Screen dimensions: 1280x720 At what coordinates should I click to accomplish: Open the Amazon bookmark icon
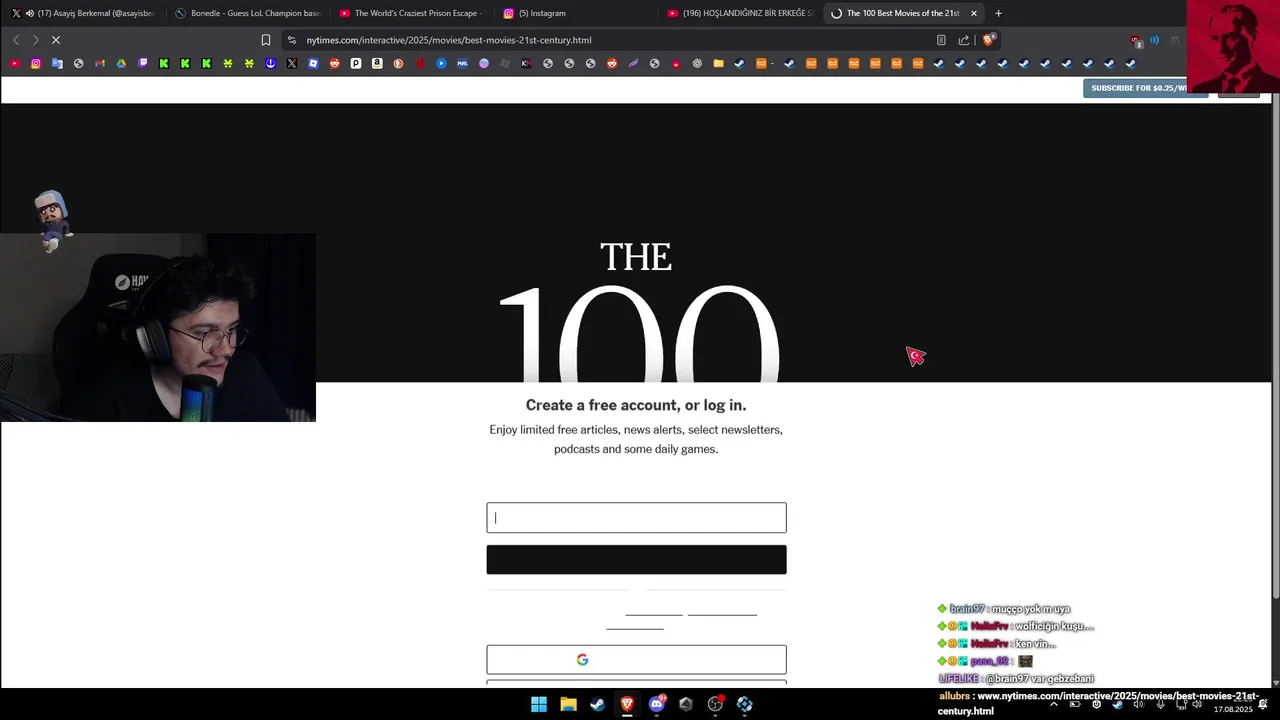pos(377,63)
